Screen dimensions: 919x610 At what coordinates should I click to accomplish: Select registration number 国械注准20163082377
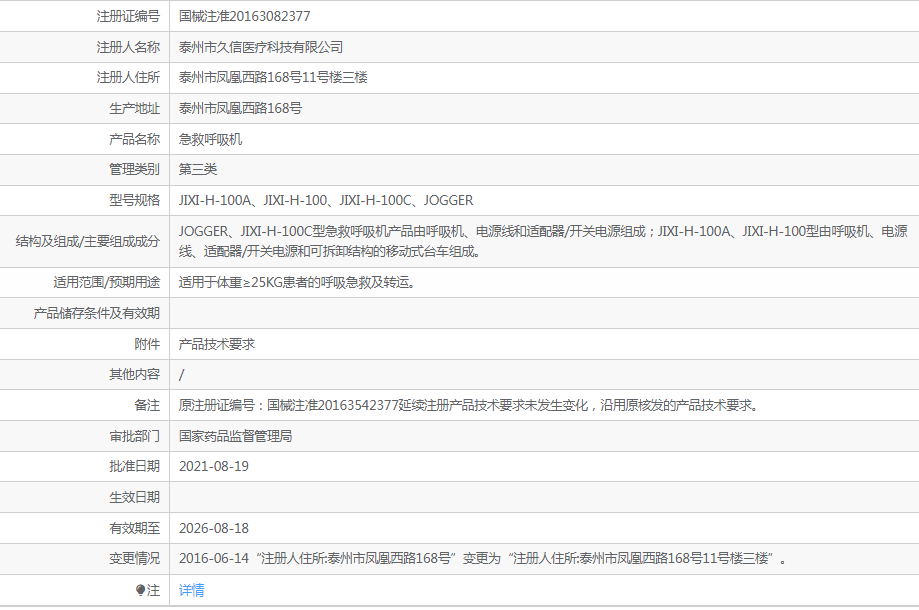[x=244, y=16]
